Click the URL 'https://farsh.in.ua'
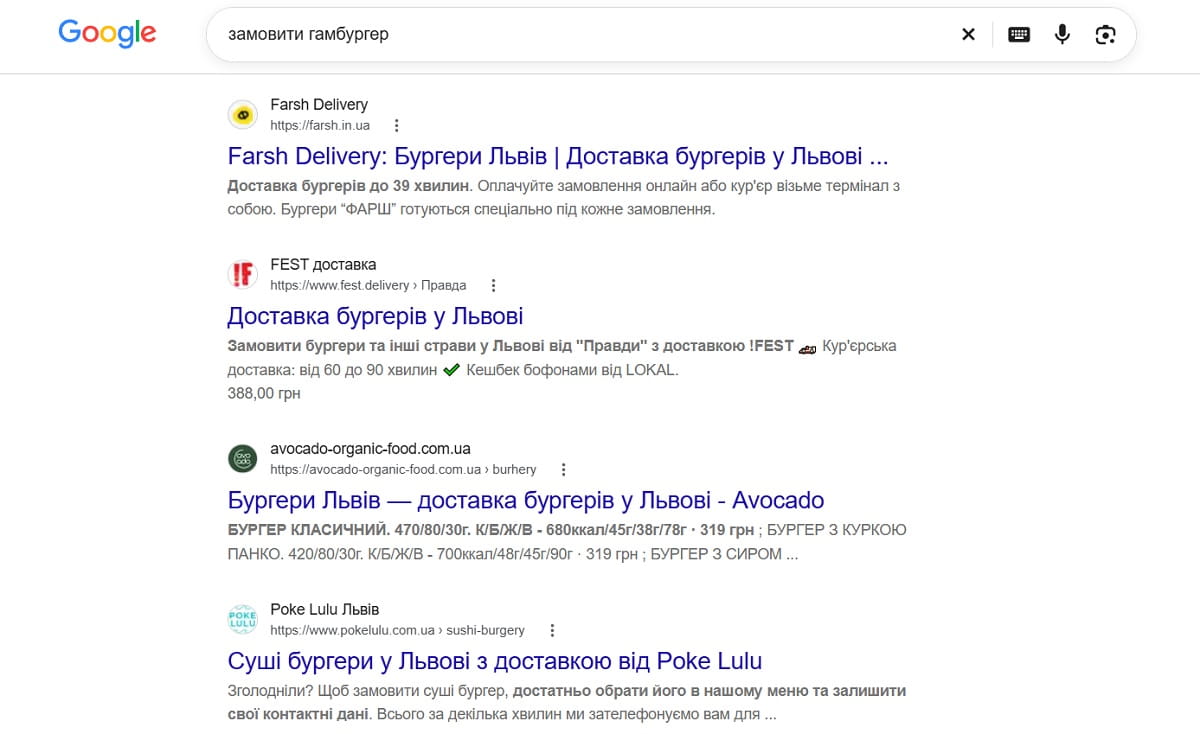1200x734 pixels. coord(320,125)
